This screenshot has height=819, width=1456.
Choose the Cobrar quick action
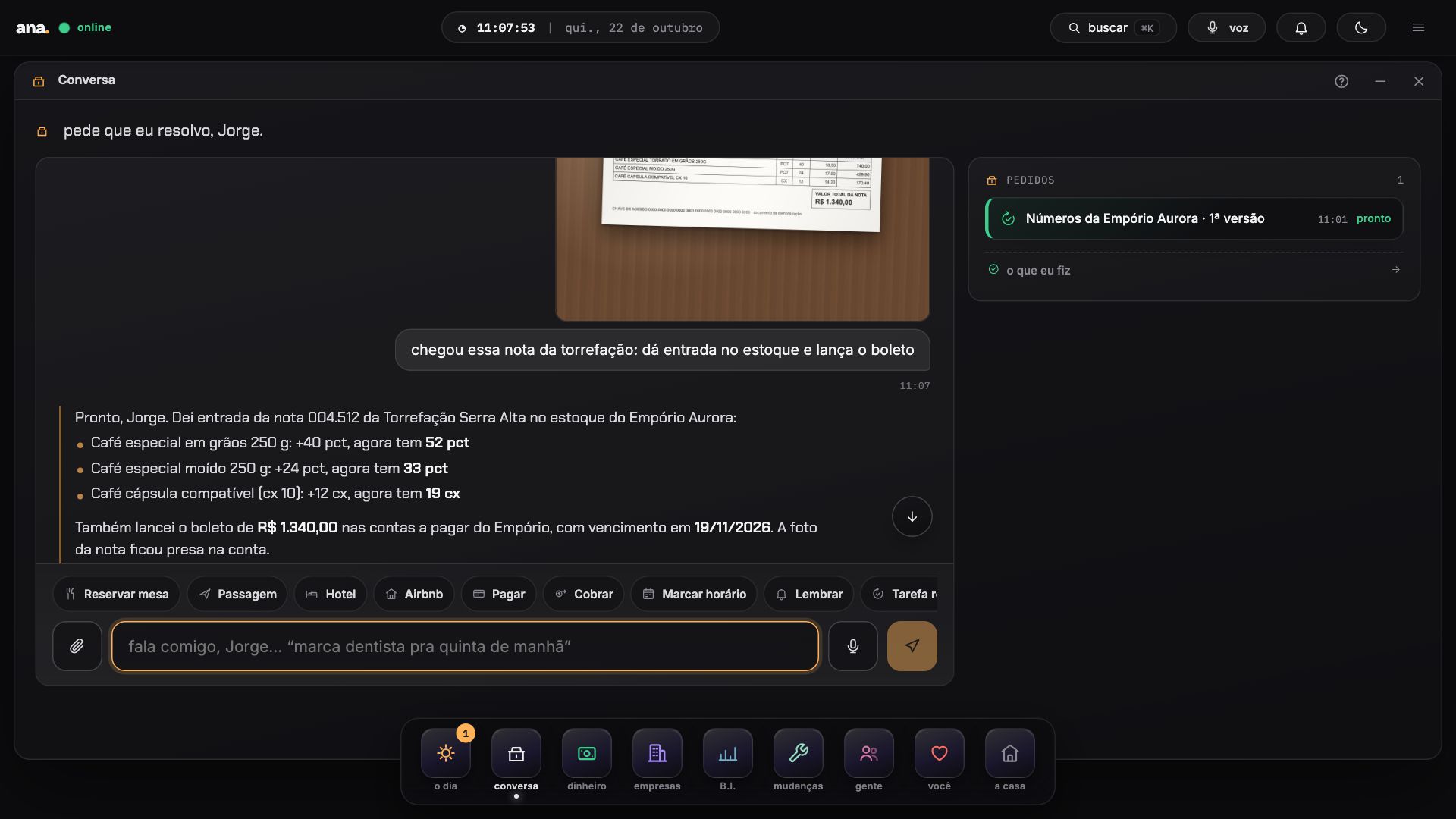tap(583, 594)
